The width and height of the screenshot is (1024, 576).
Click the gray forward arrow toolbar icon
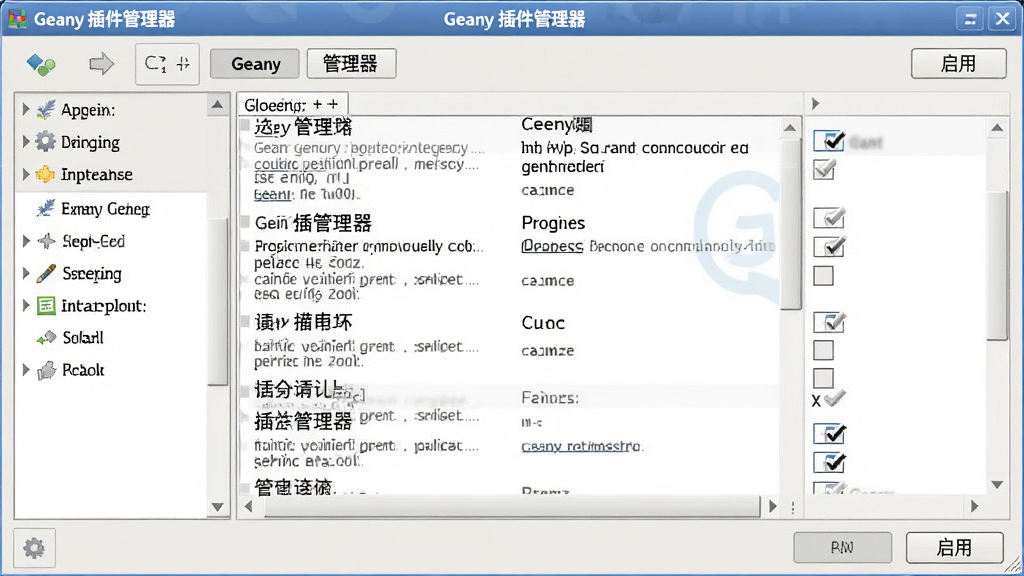101,63
